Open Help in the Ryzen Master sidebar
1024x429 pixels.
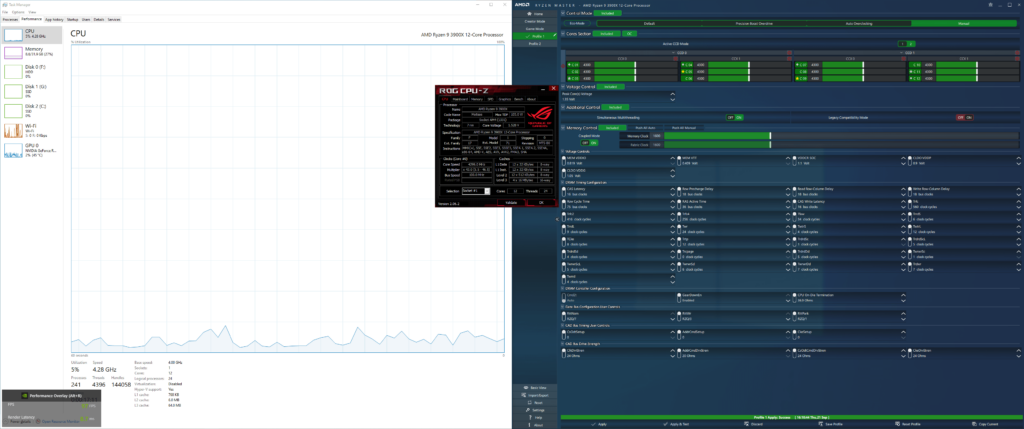coord(534,417)
